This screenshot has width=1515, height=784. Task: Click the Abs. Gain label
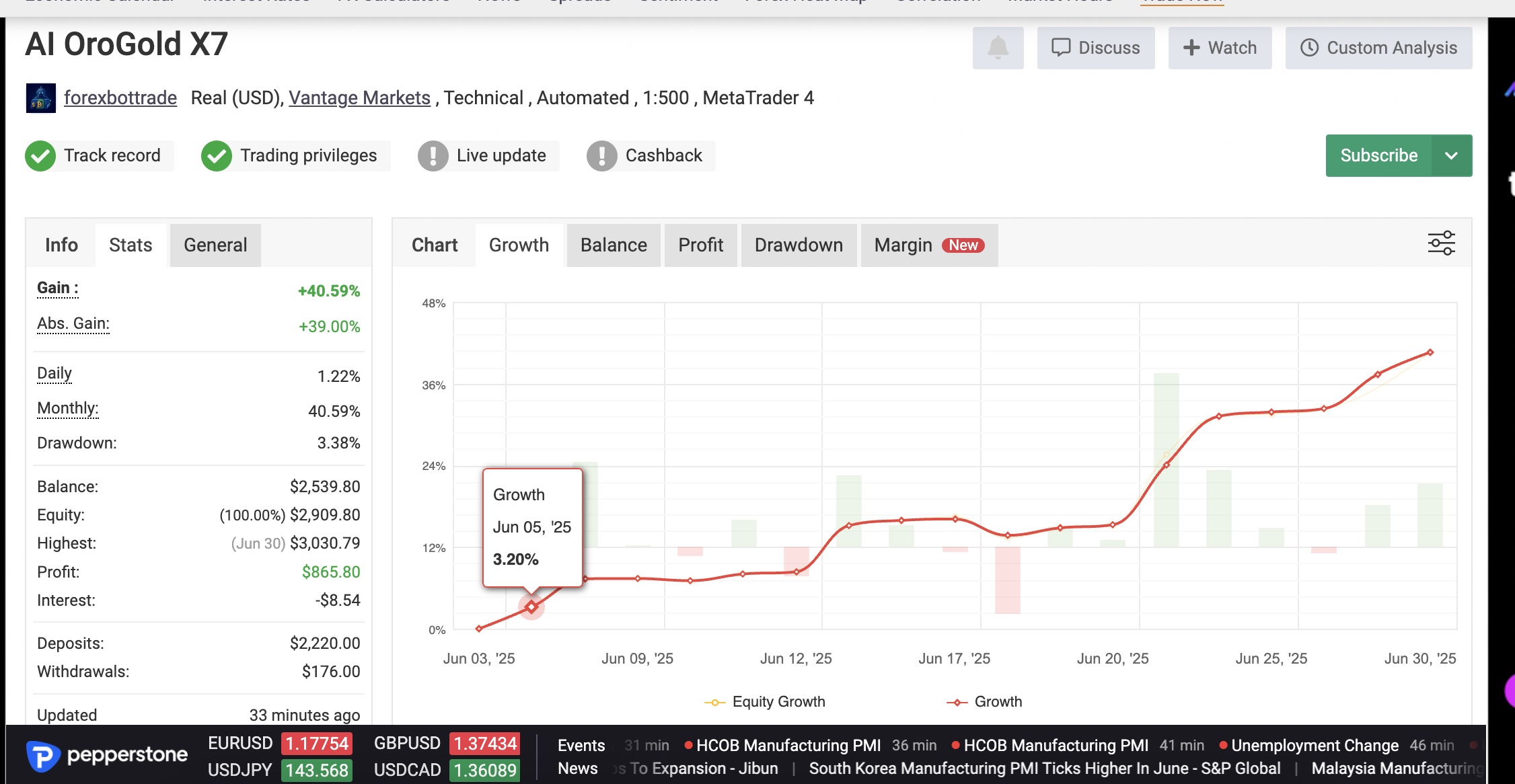click(x=73, y=324)
